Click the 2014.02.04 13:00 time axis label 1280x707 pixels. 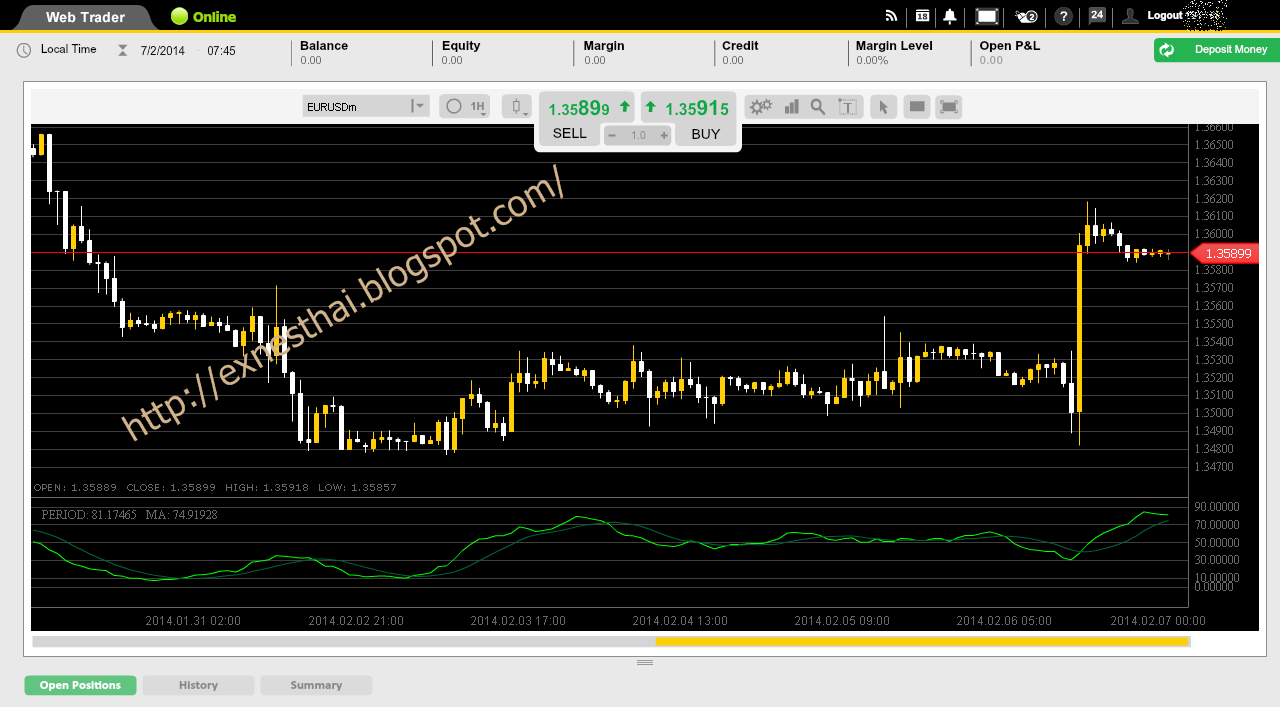coord(680,621)
